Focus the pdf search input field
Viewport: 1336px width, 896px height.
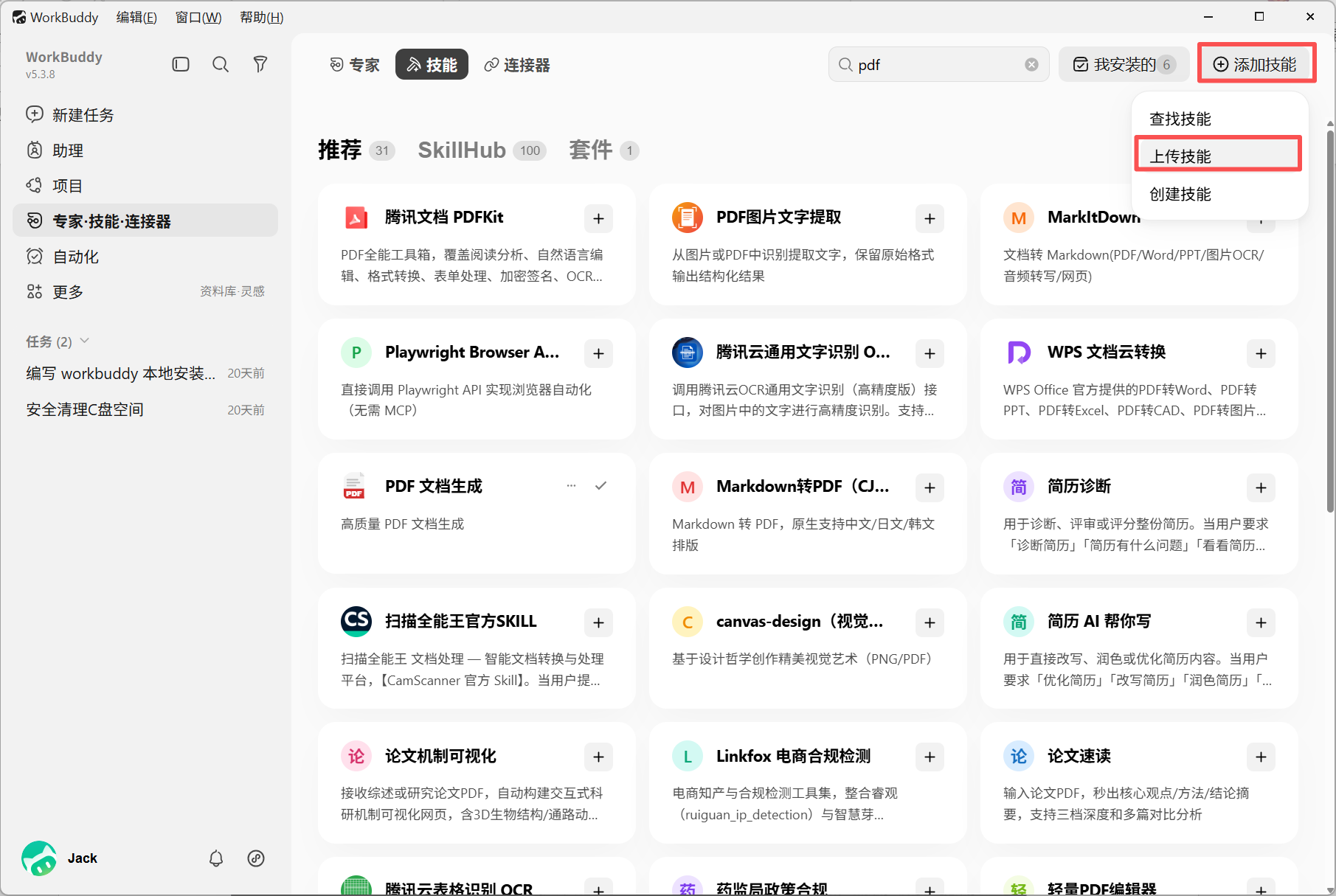pyautogui.click(x=937, y=65)
